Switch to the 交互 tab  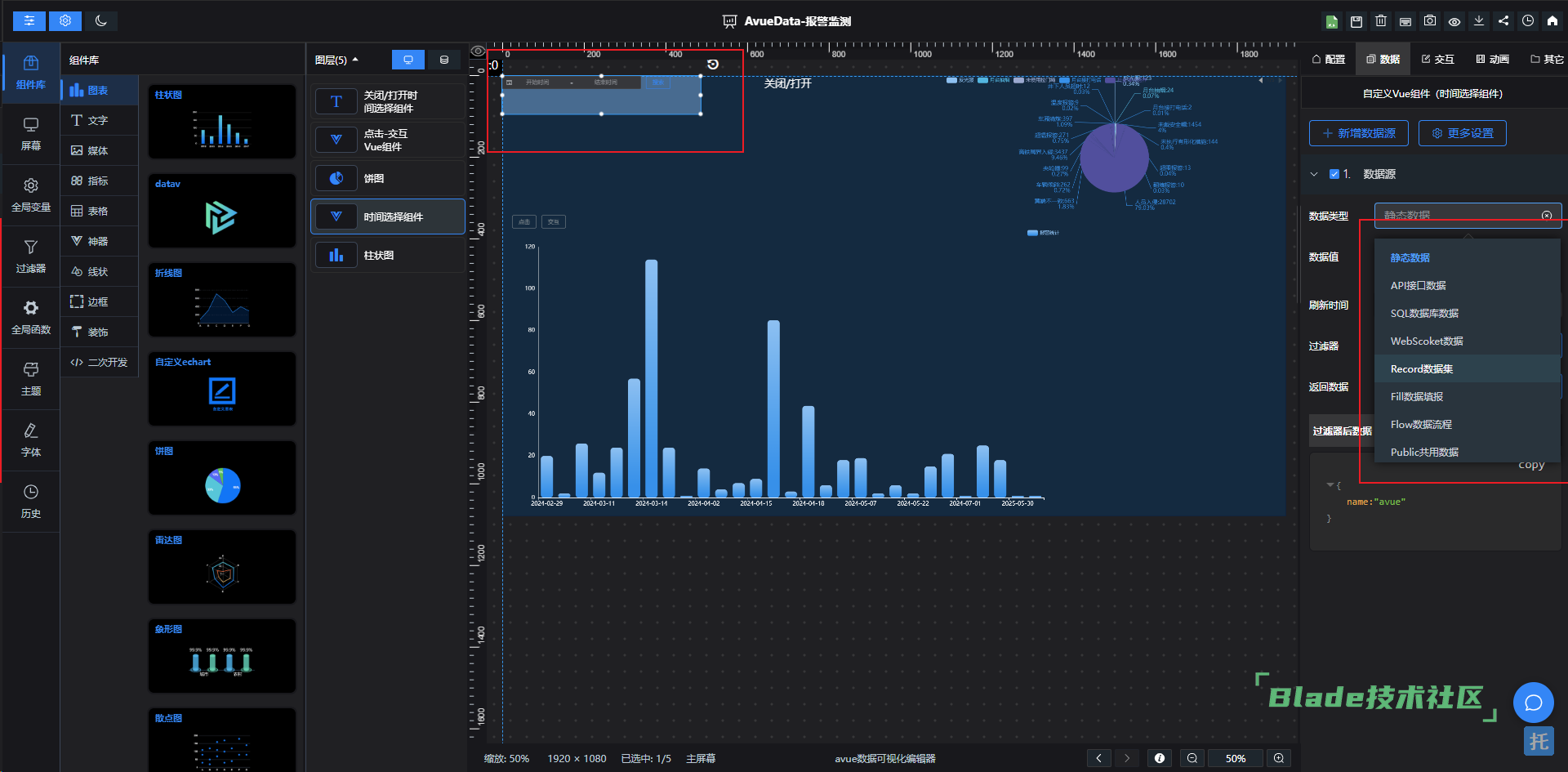point(1437,59)
